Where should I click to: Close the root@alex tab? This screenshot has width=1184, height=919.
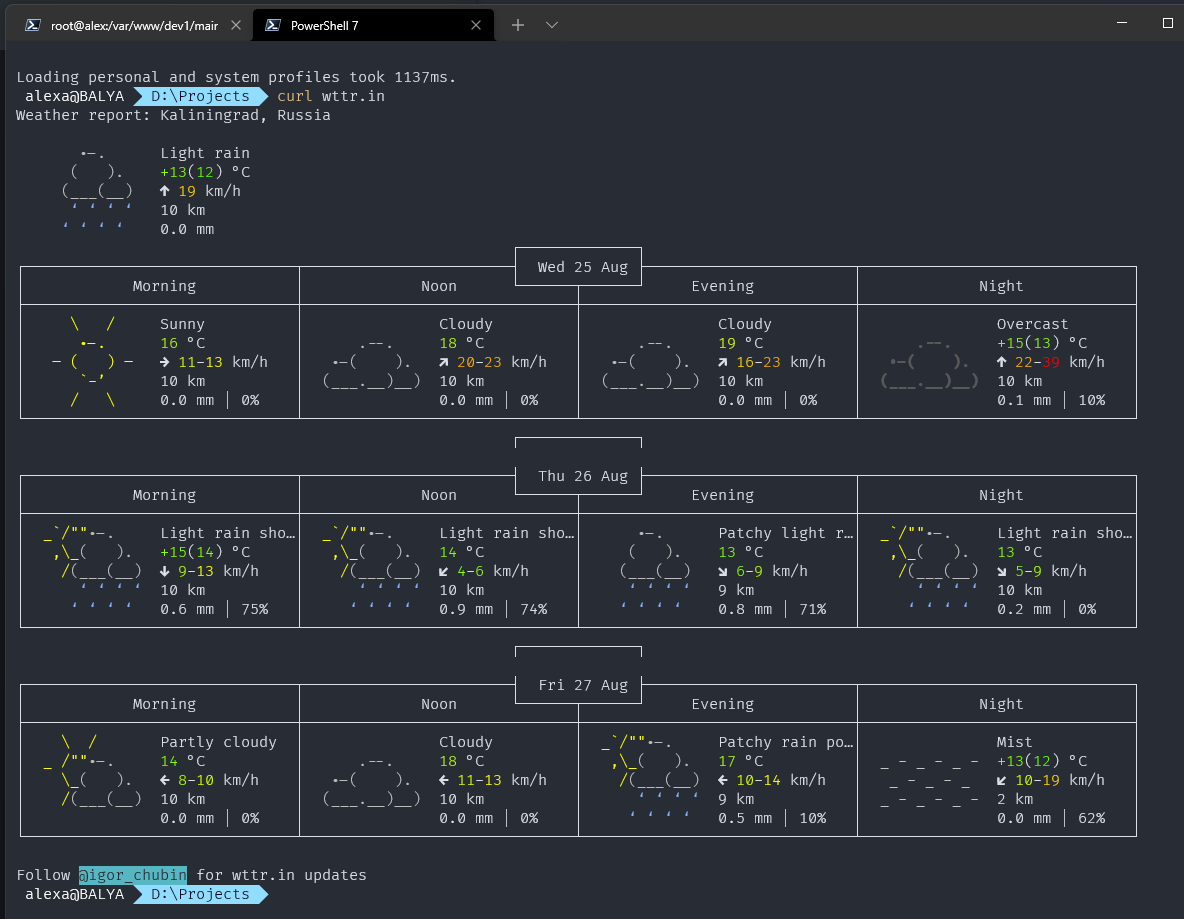(236, 26)
